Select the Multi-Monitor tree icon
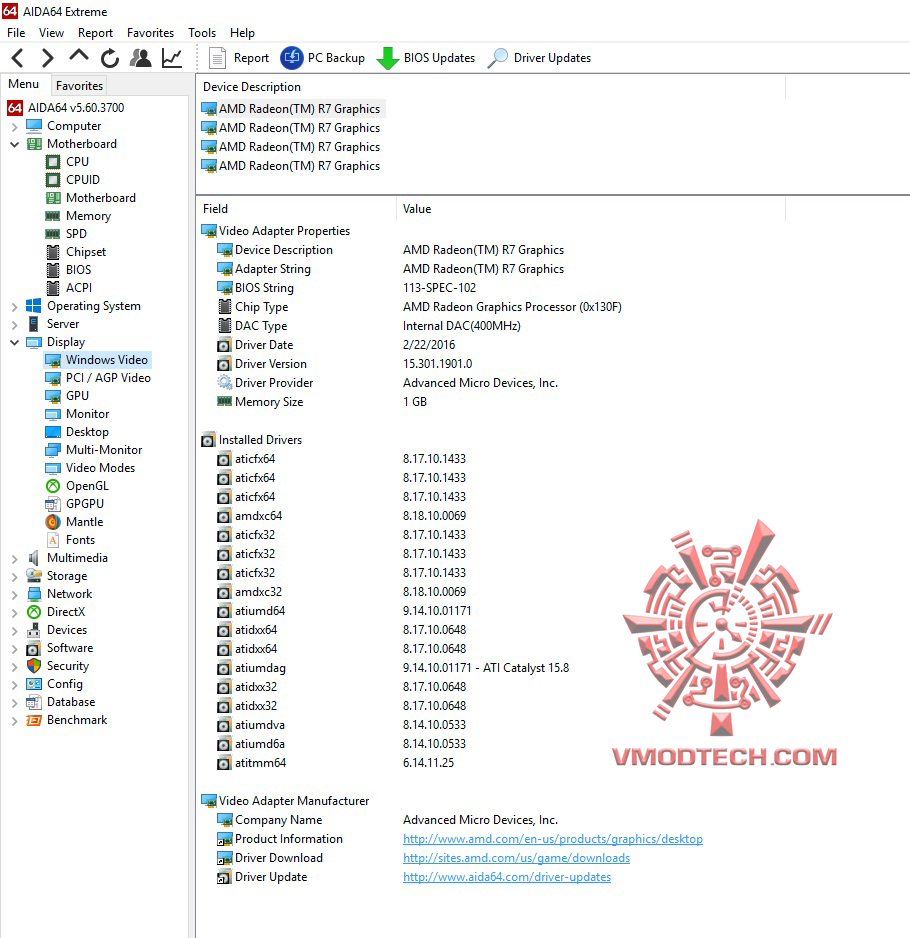Image resolution: width=910 pixels, height=938 pixels. 53,450
